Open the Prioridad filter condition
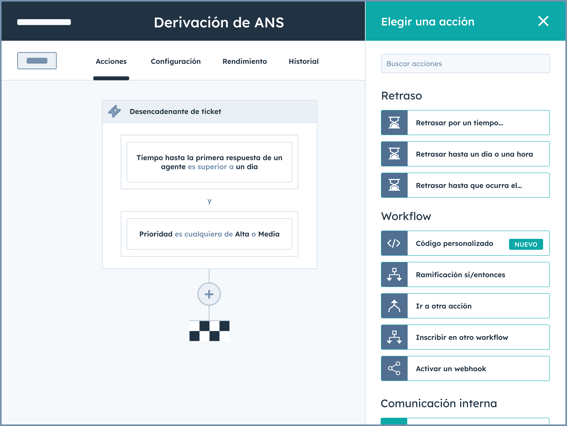567x426 pixels. tap(209, 234)
